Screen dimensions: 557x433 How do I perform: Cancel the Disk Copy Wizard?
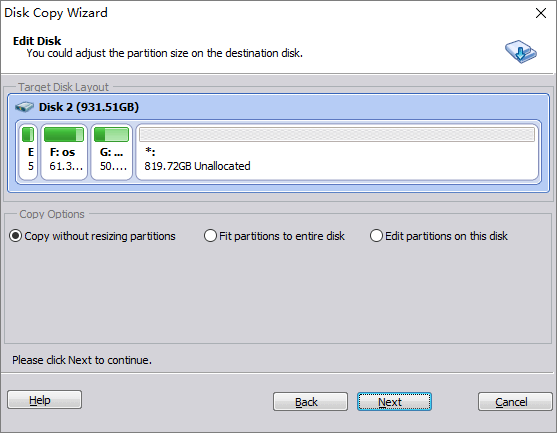click(515, 402)
